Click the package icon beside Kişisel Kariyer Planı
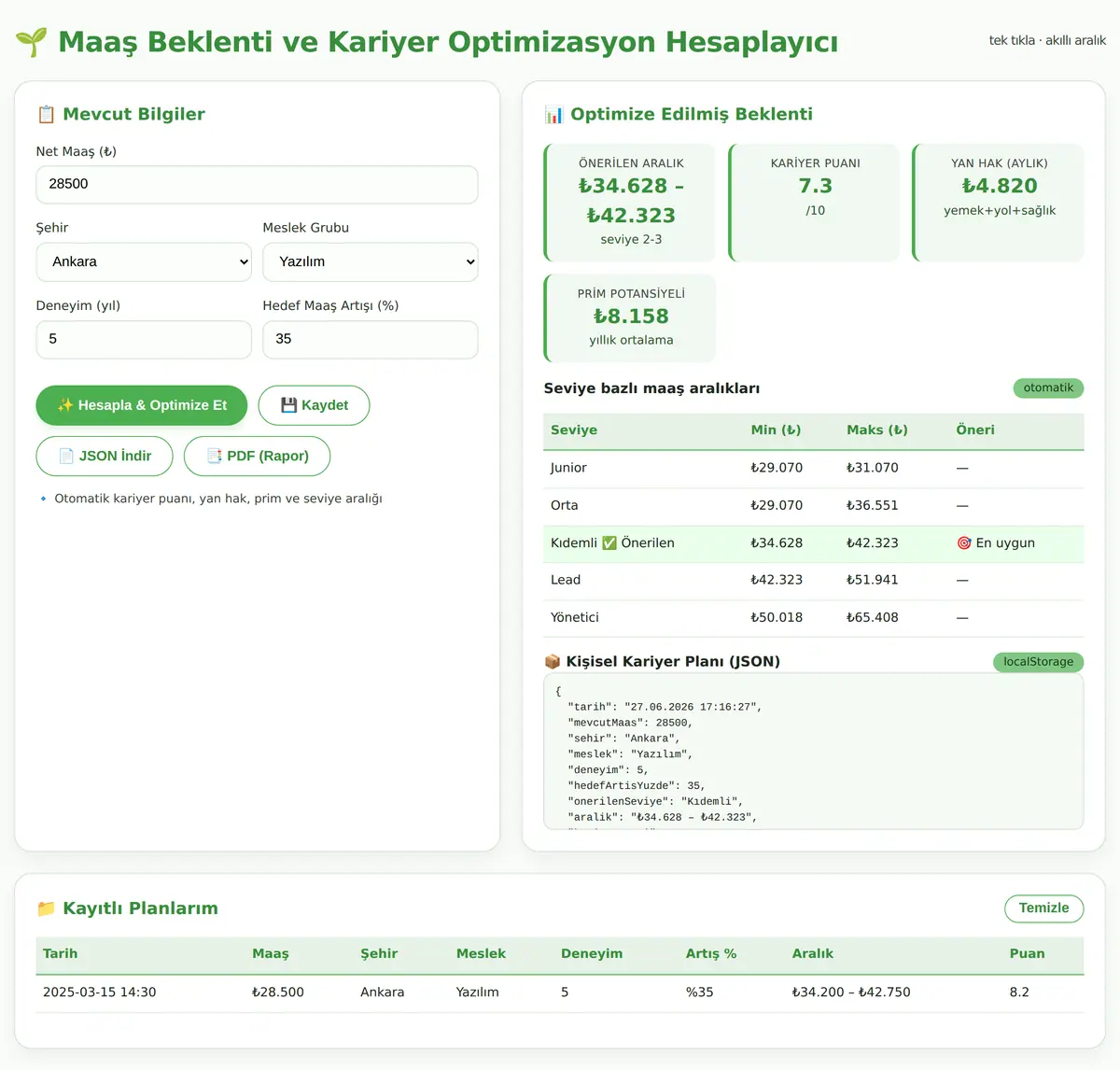Screen dimensions: 1120x1070 [x=553, y=661]
